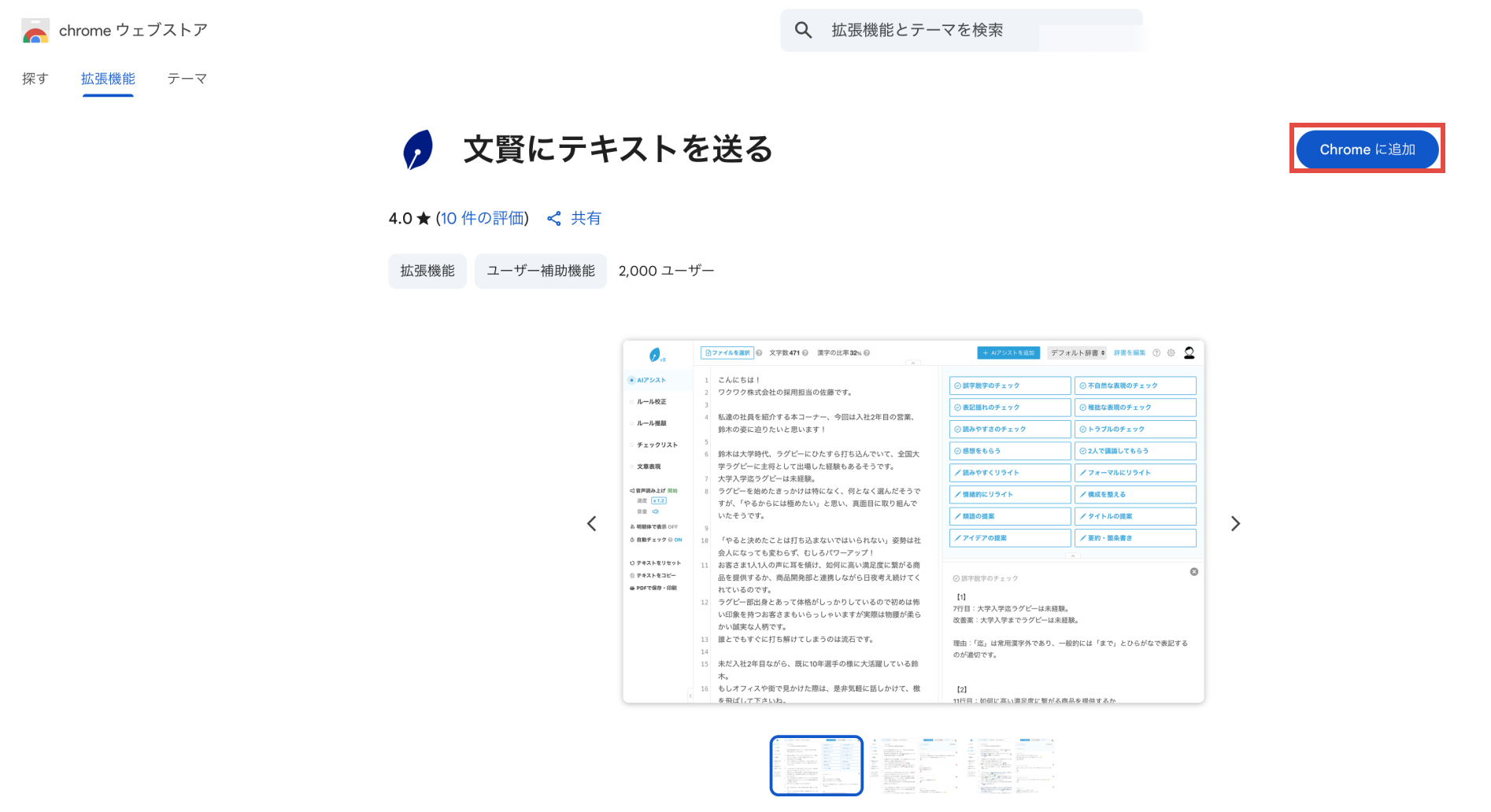Select the third screenshot thumbnail
The width and height of the screenshot is (1491, 812).
pyautogui.click(x=1011, y=766)
